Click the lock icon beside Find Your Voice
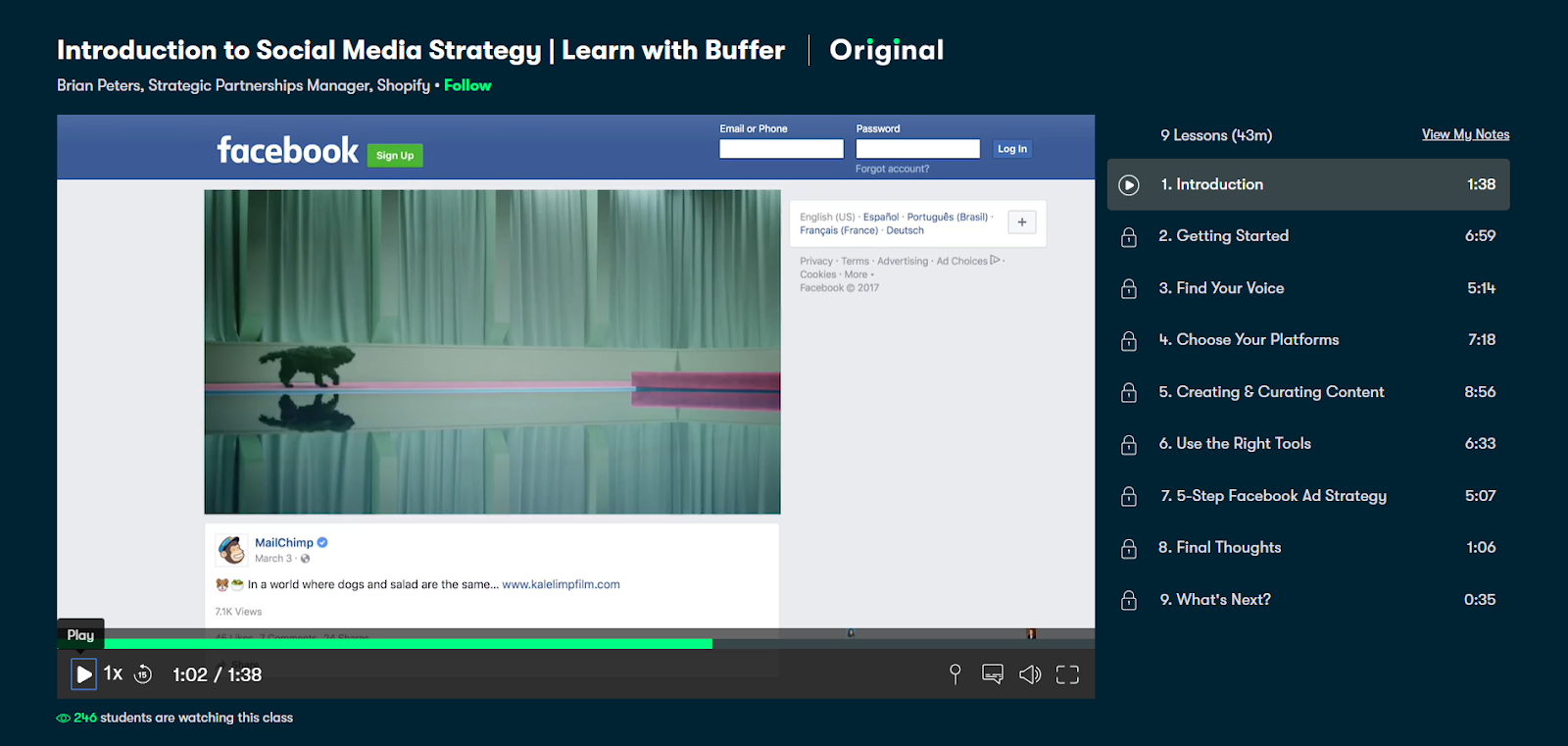The height and width of the screenshot is (746, 1568). click(1129, 289)
